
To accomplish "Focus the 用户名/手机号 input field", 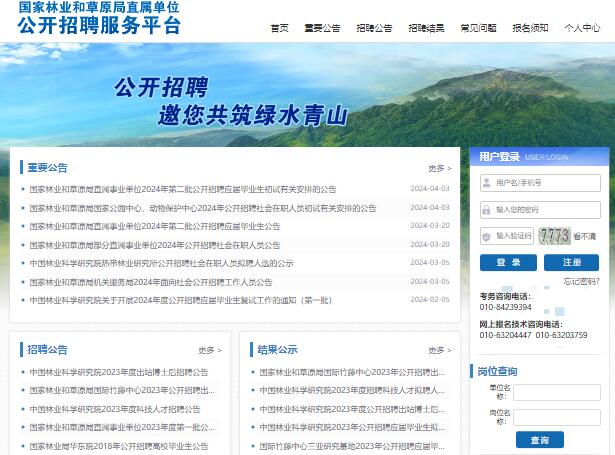I will [540, 183].
